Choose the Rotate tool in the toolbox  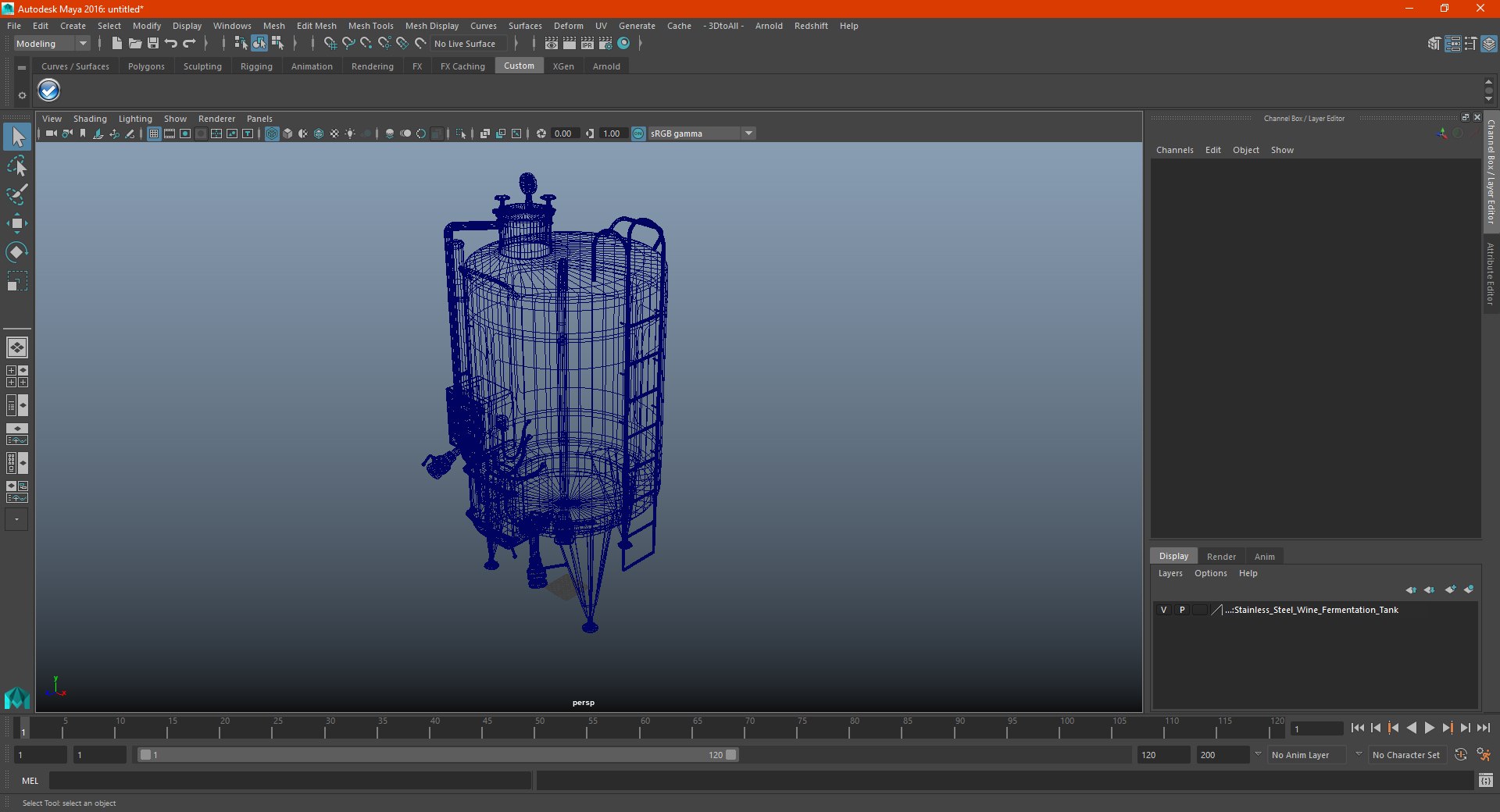pyautogui.click(x=16, y=252)
